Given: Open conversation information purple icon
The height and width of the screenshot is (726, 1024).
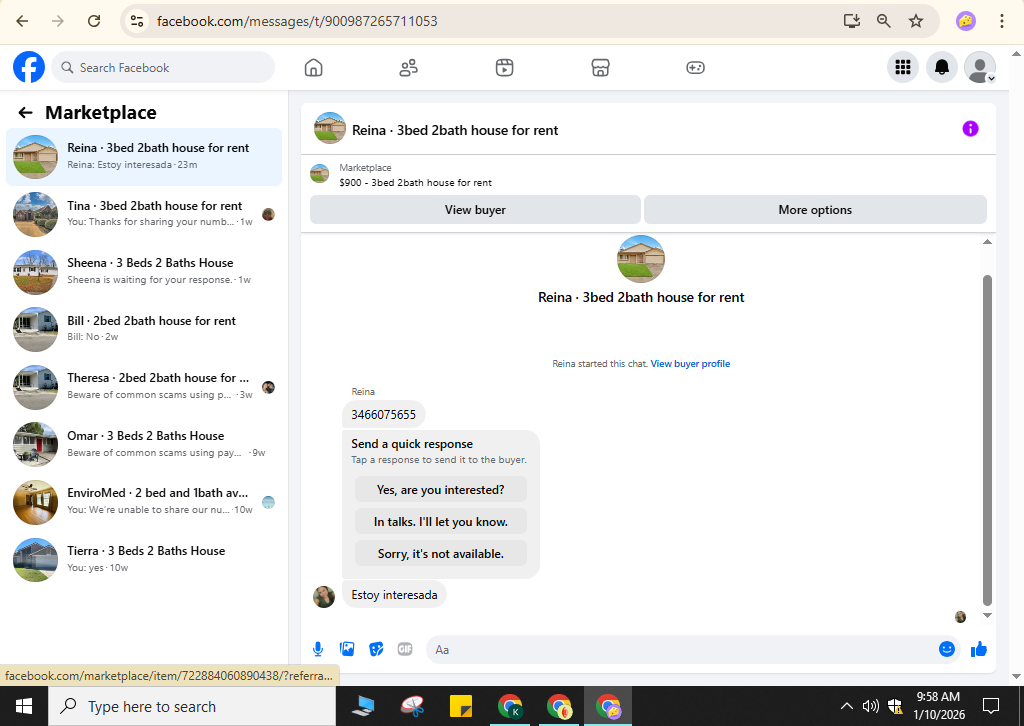Looking at the screenshot, I should coord(970,129).
